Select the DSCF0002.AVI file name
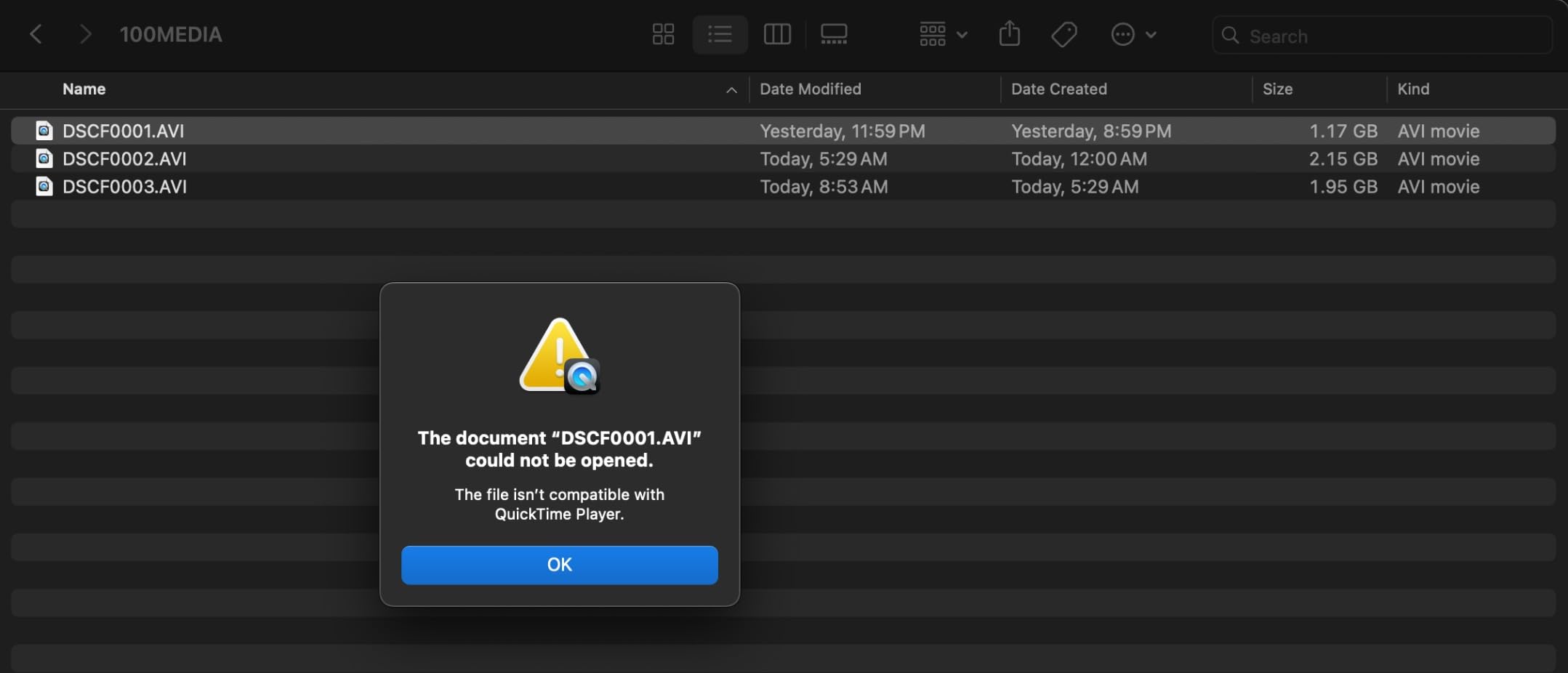Viewport: 1568px width, 673px height. [124, 158]
